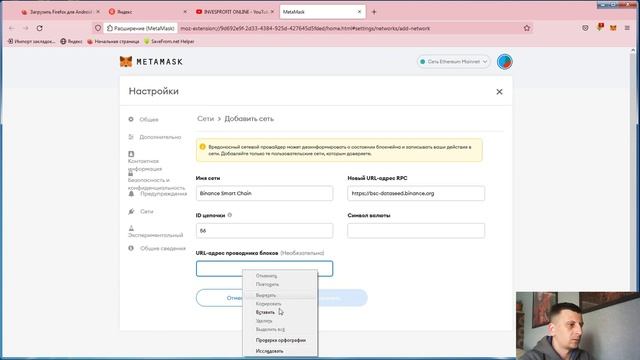Click the Отмена cancel button

[220, 298]
